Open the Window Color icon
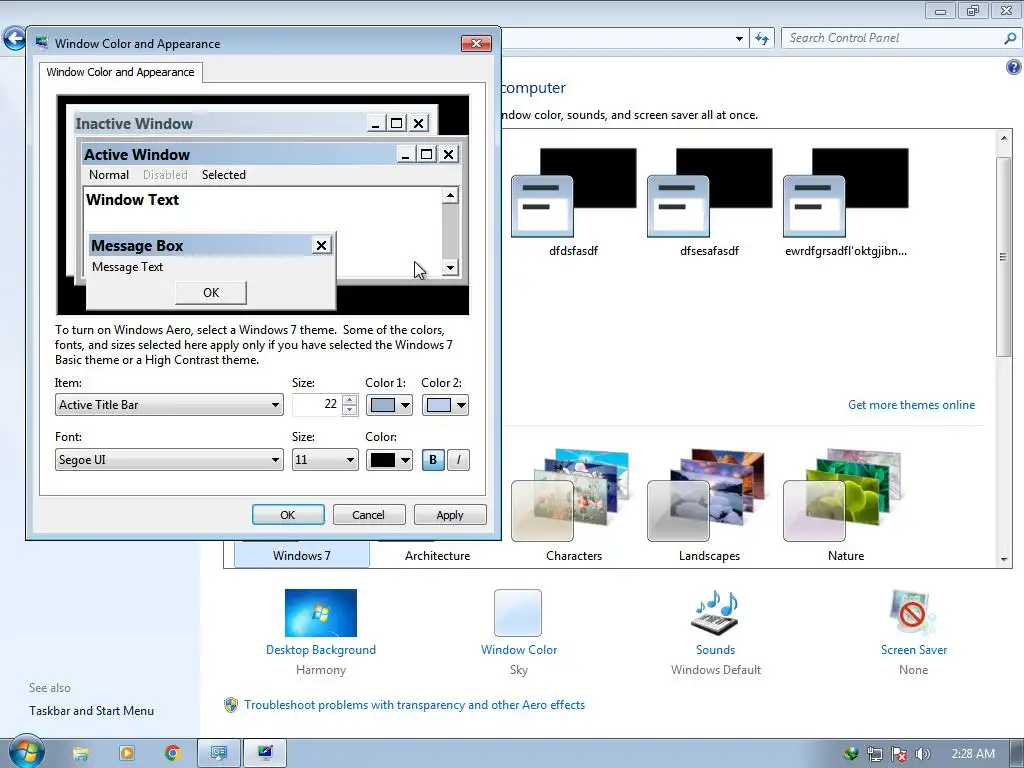The height and width of the screenshot is (768, 1024). [x=518, y=613]
